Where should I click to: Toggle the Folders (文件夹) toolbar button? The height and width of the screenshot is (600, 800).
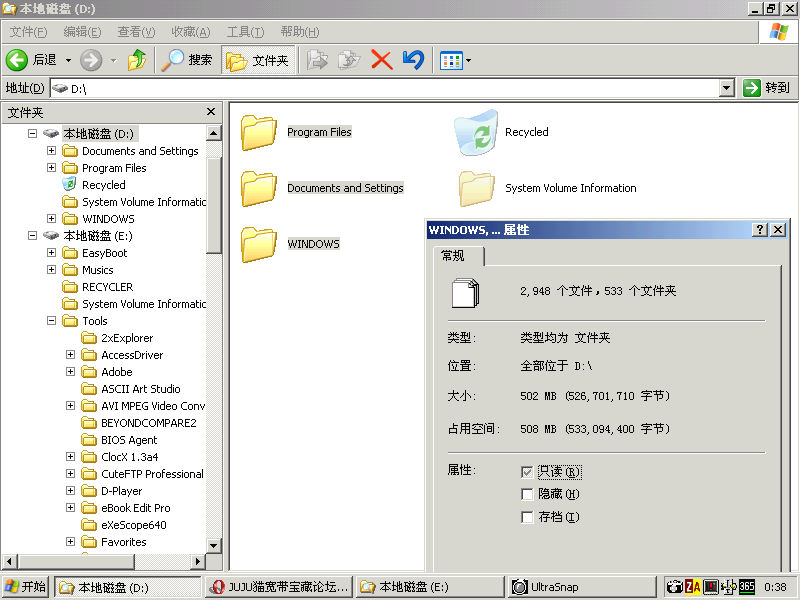[258, 60]
